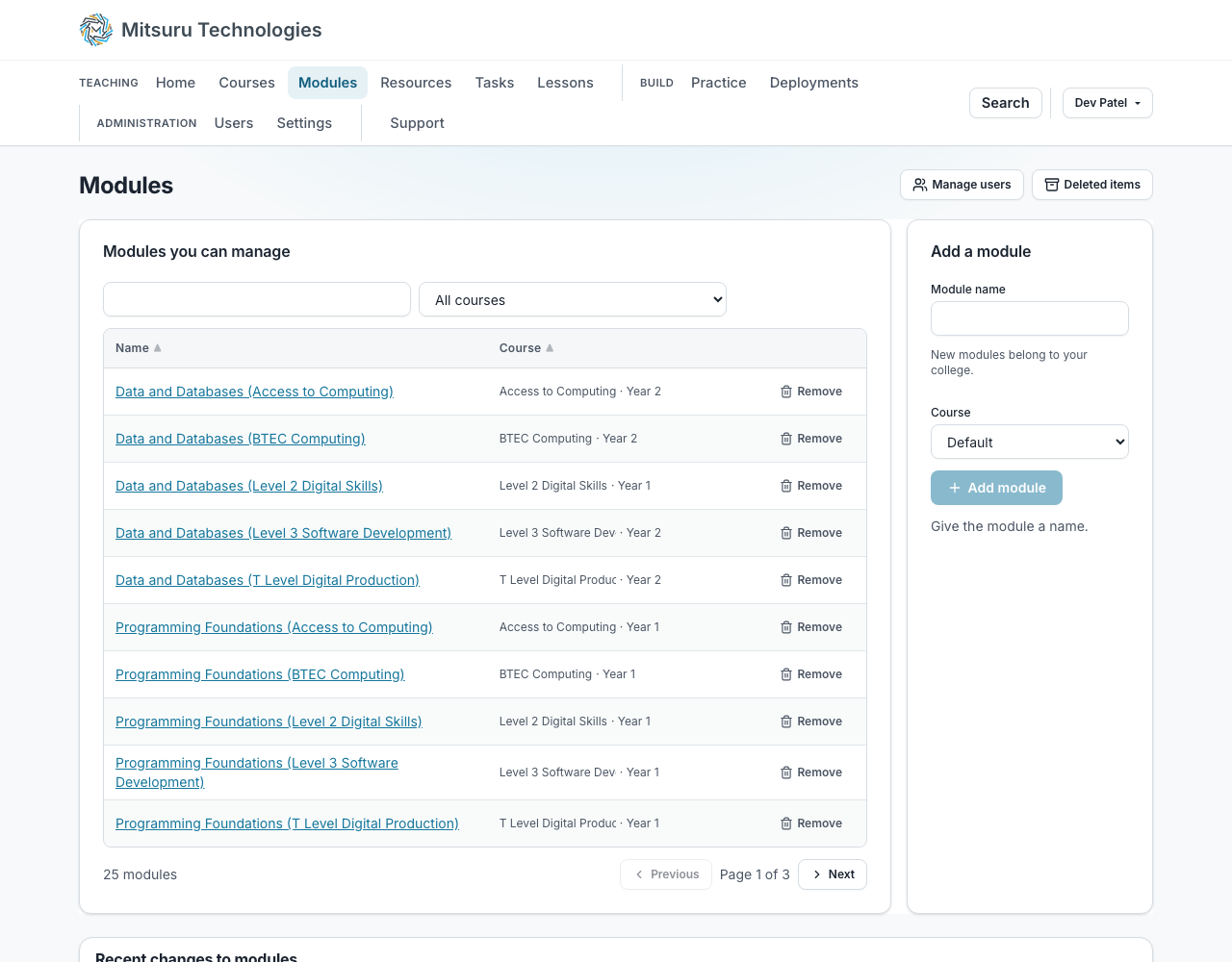Go to the Courses nav item

tap(246, 83)
